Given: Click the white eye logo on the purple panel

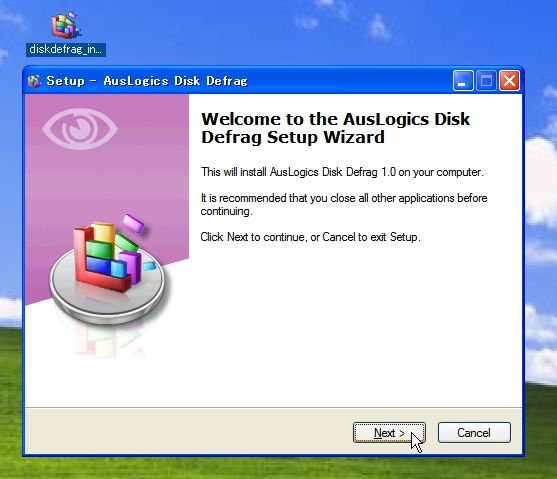Looking at the screenshot, I should point(80,129).
